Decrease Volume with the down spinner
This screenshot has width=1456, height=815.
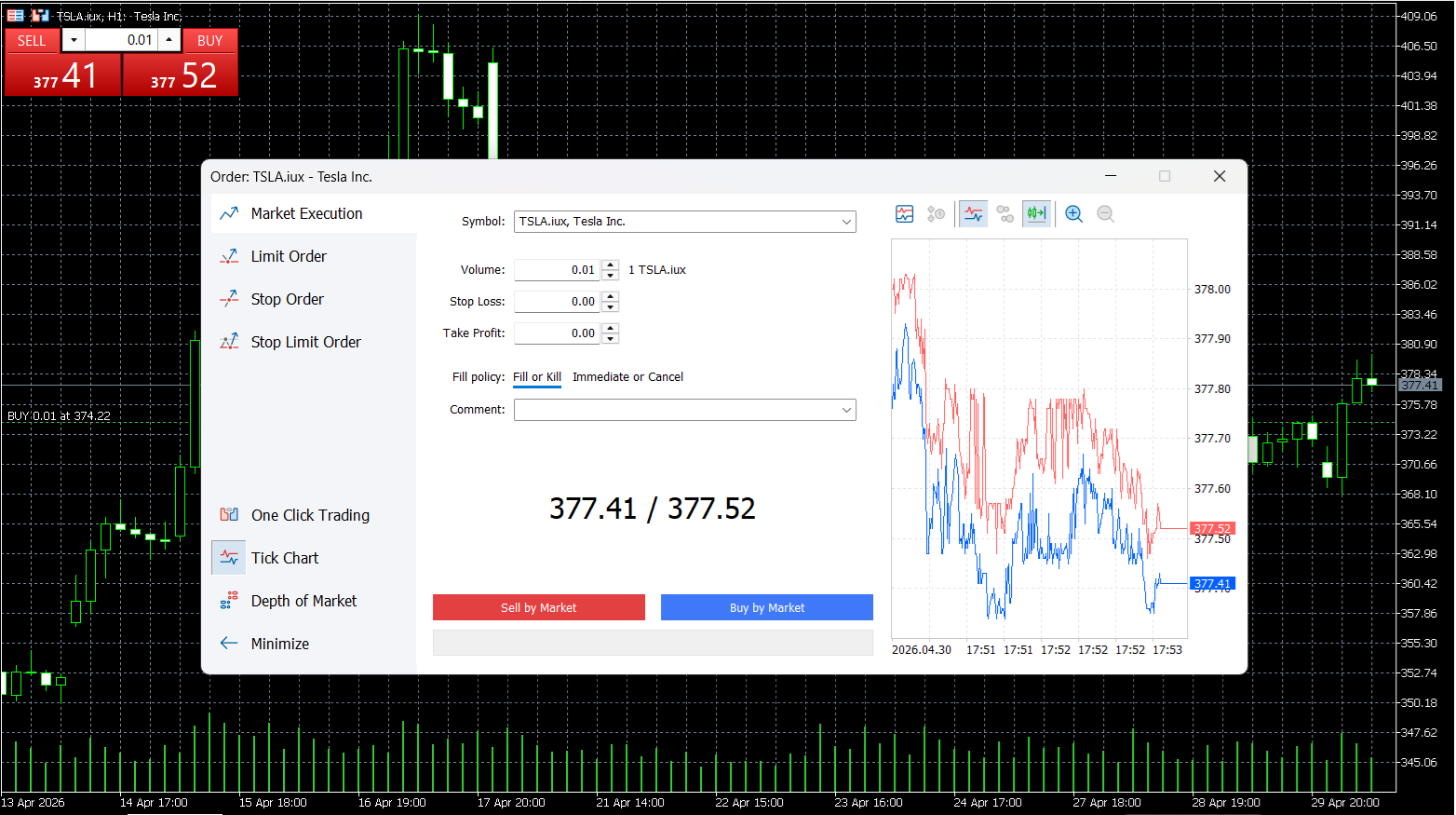click(611, 276)
